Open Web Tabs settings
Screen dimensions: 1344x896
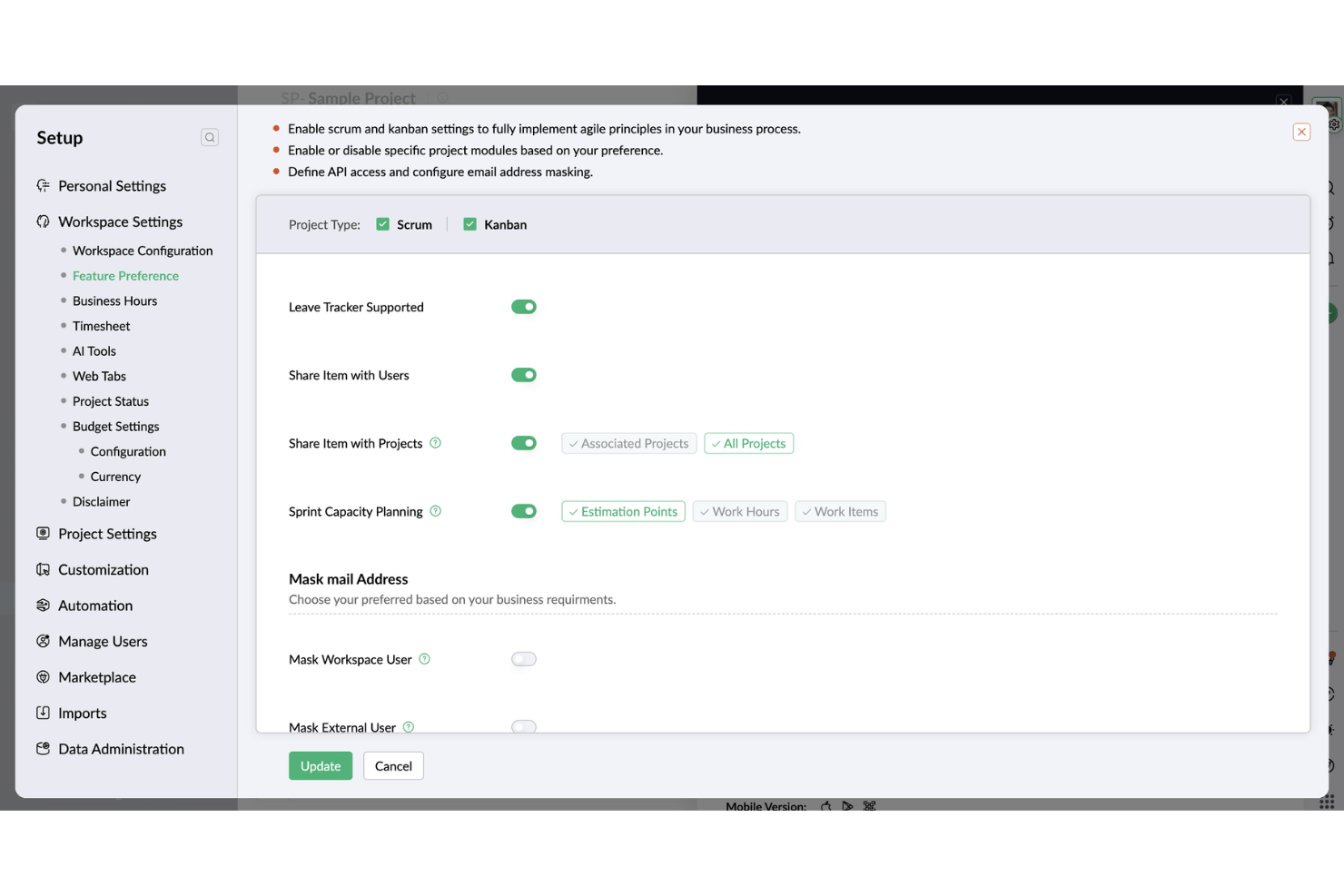tap(99, 376)
